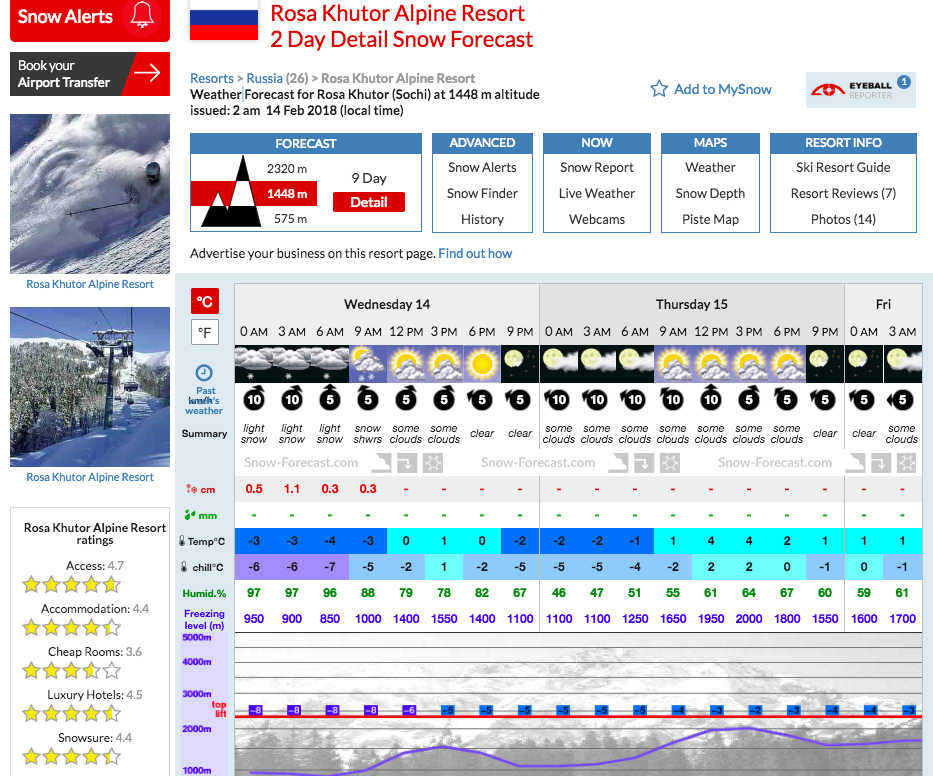Open the Snow Finder menu item
The width and height of the screenshot is (933, 776).
click(482, 193)
